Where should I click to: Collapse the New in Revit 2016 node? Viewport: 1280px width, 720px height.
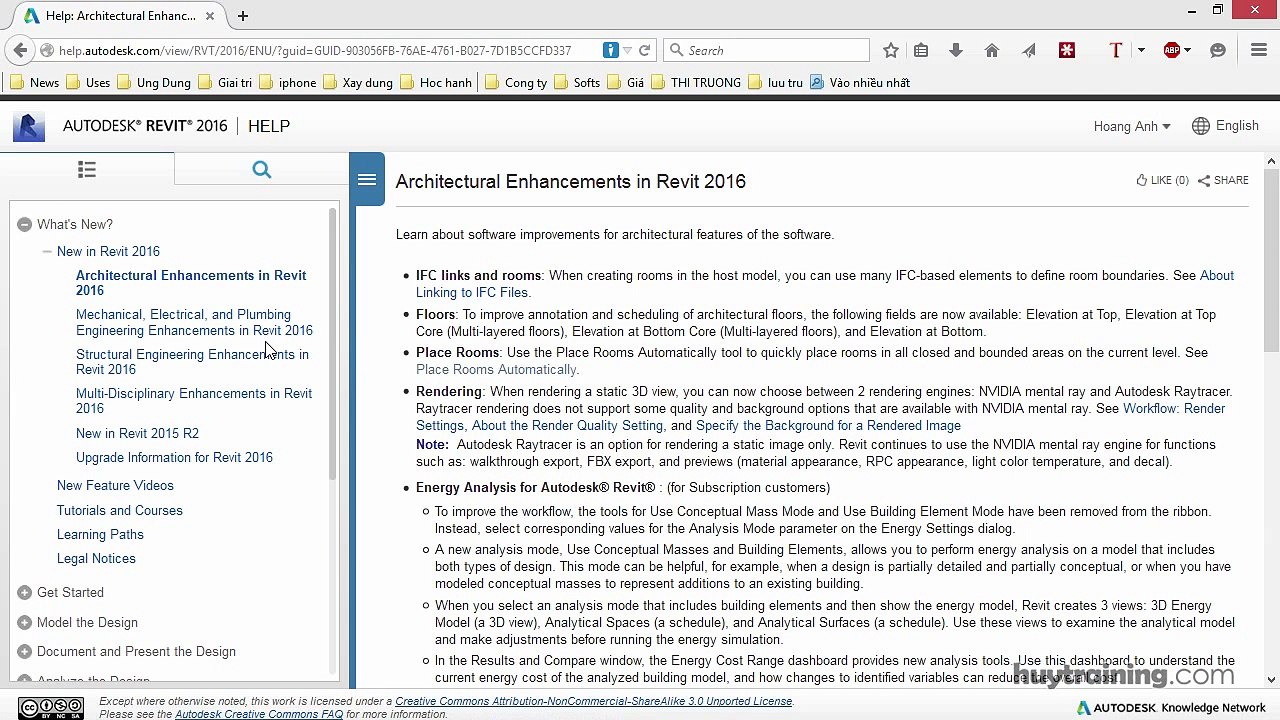click(47, 251)
